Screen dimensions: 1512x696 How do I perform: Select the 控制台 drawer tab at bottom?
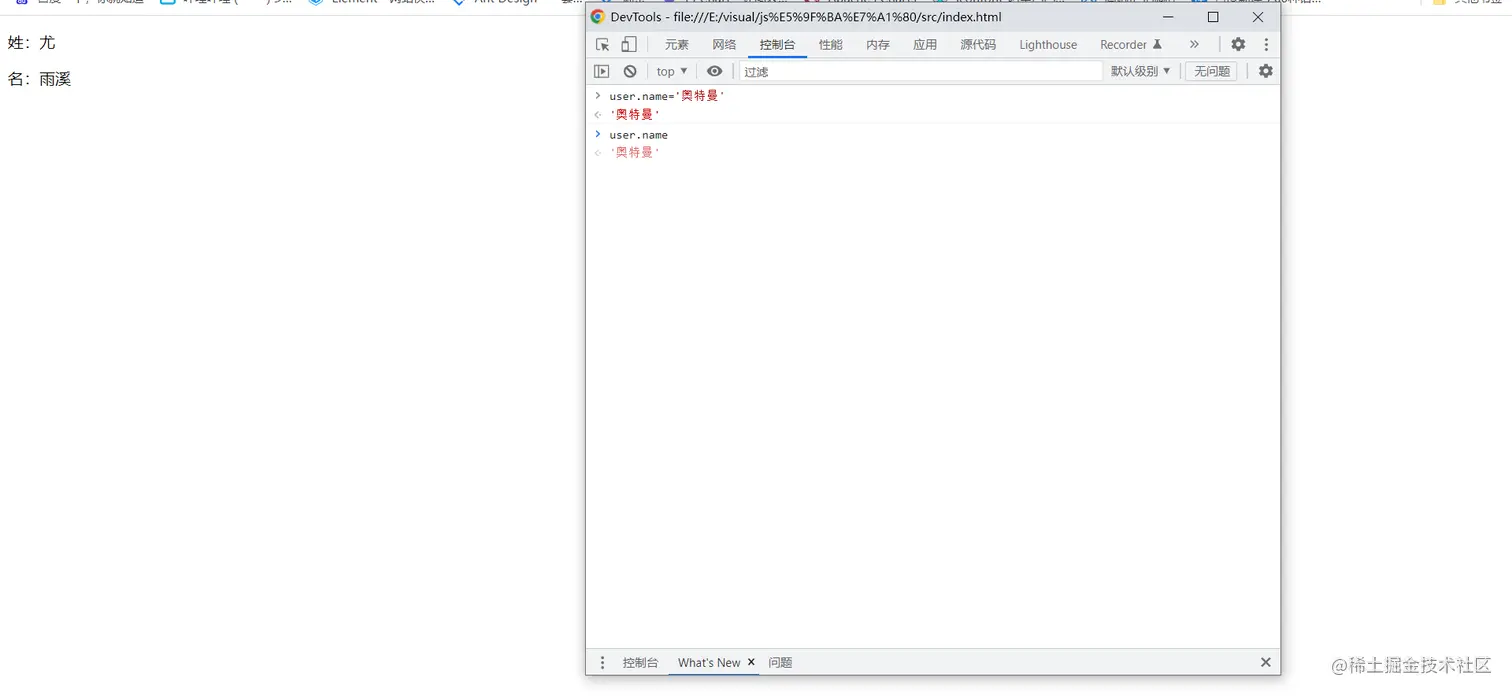coord(640,662)
